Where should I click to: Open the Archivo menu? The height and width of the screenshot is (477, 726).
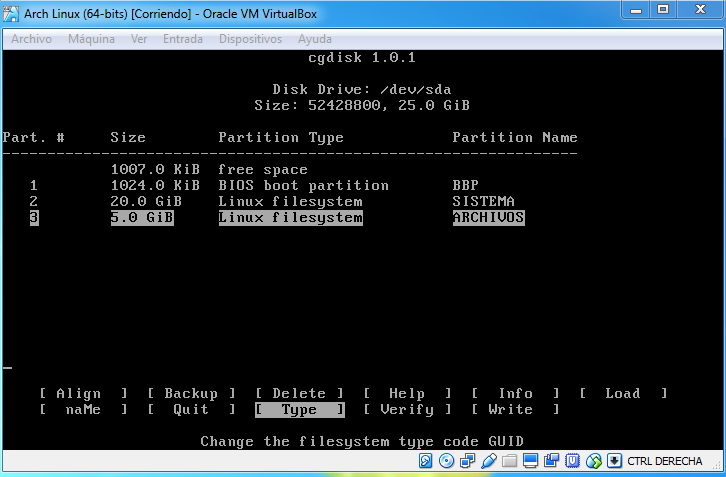pyautogui.click(x=32, y=39)
